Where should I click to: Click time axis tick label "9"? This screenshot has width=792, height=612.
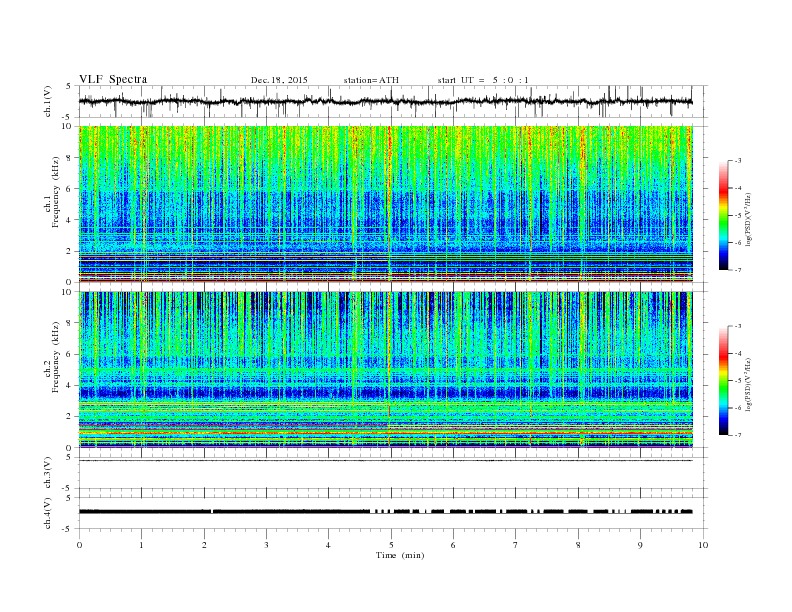click(640, 545)
